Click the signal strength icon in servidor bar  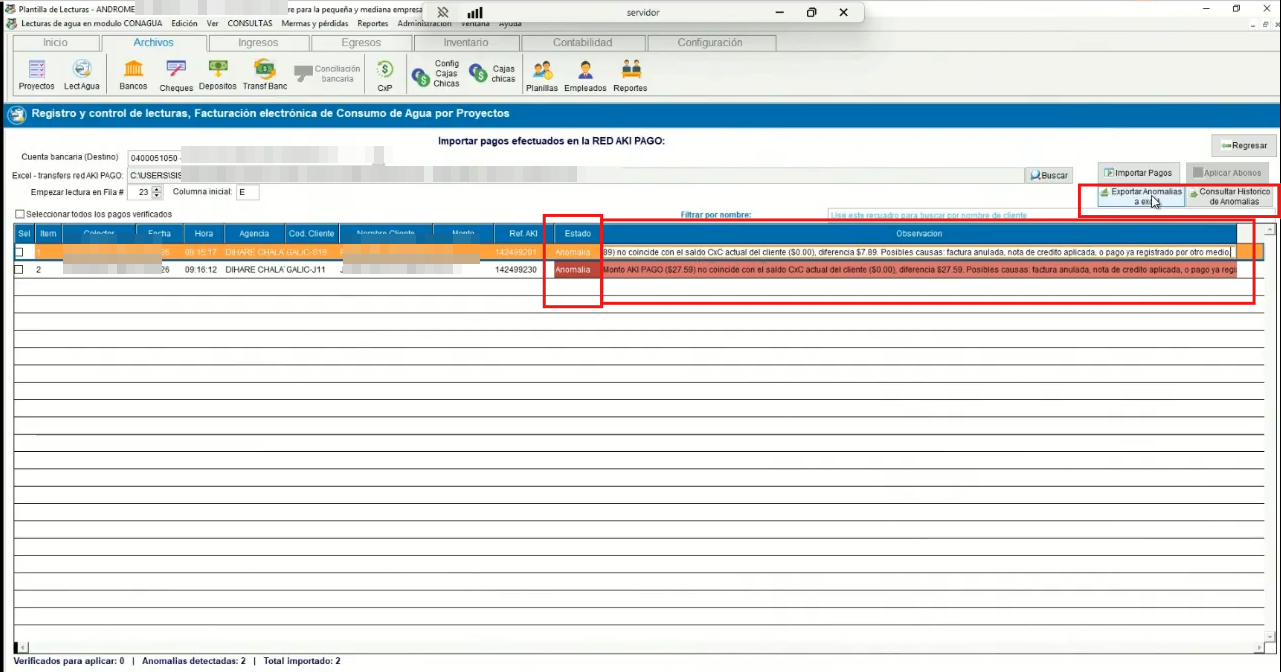pos(475,12)
